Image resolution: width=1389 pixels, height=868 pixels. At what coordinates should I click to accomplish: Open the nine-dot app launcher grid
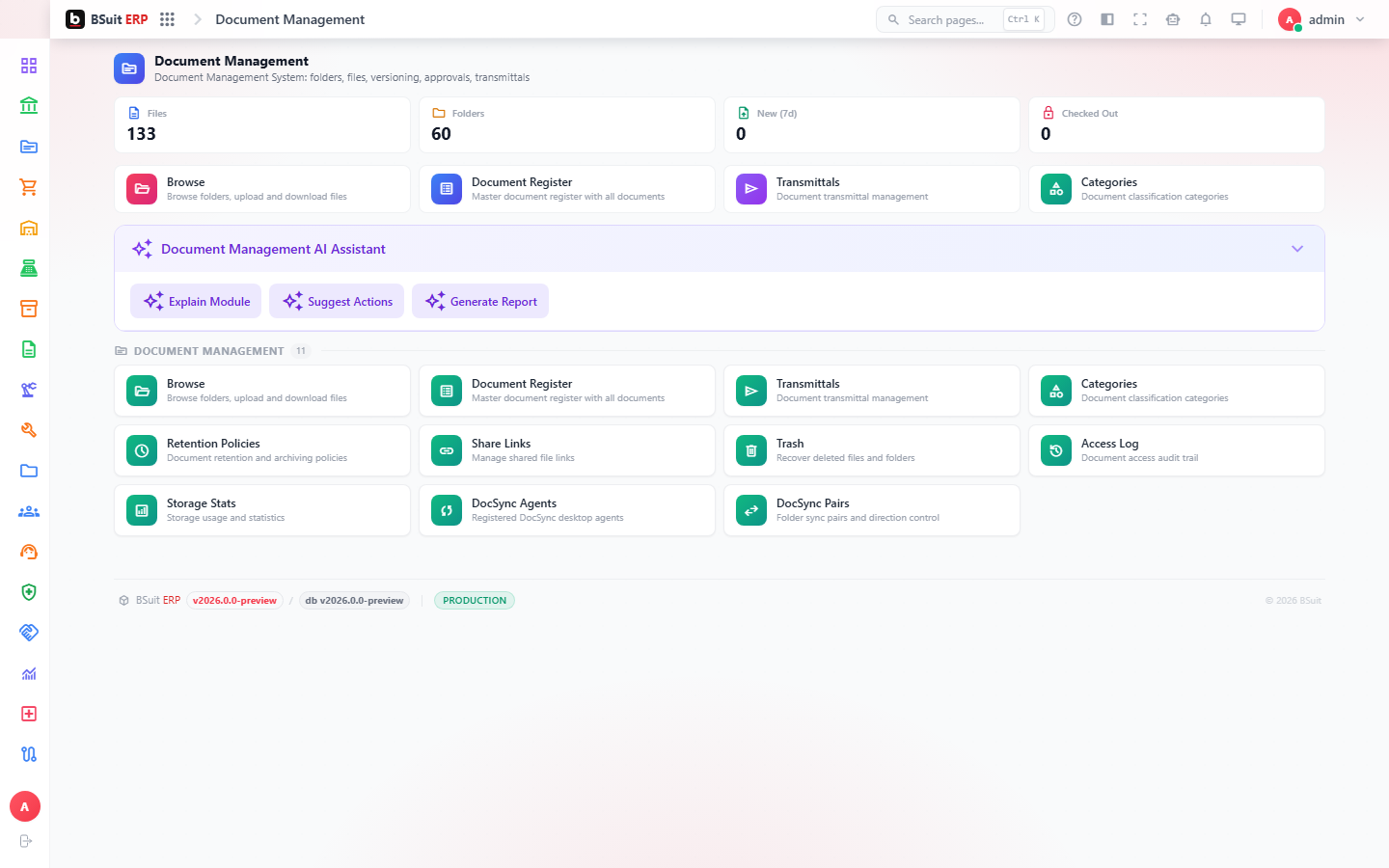click(167, 19)
